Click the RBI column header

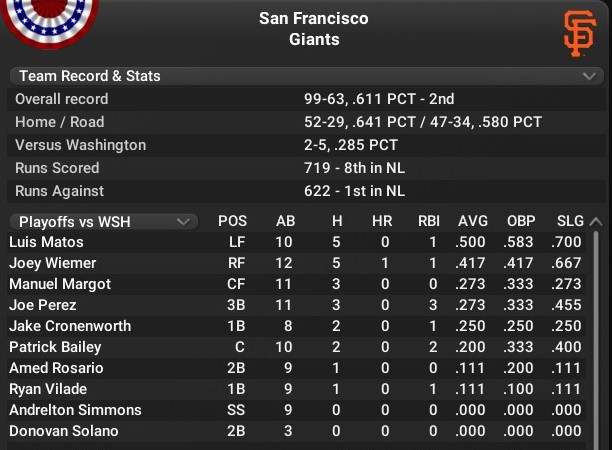pos(429,221)
